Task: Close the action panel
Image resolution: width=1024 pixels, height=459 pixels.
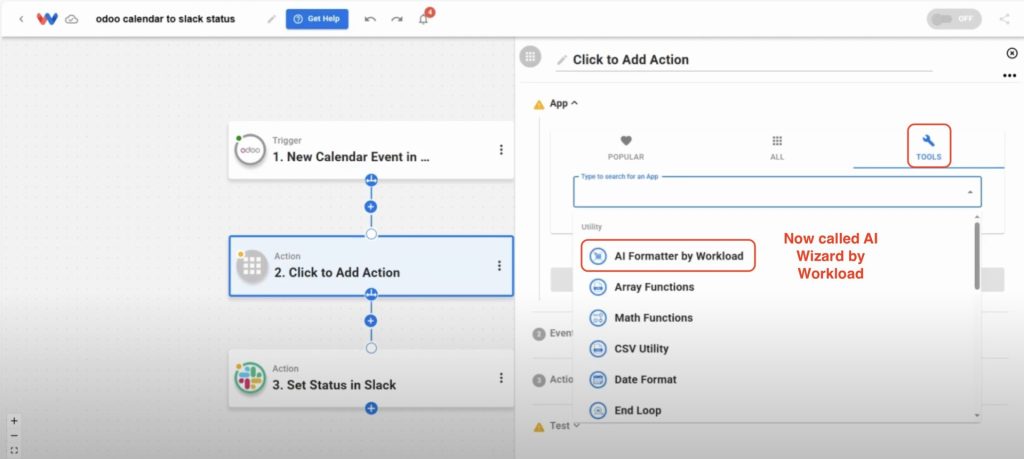Action: point(1012,54)
